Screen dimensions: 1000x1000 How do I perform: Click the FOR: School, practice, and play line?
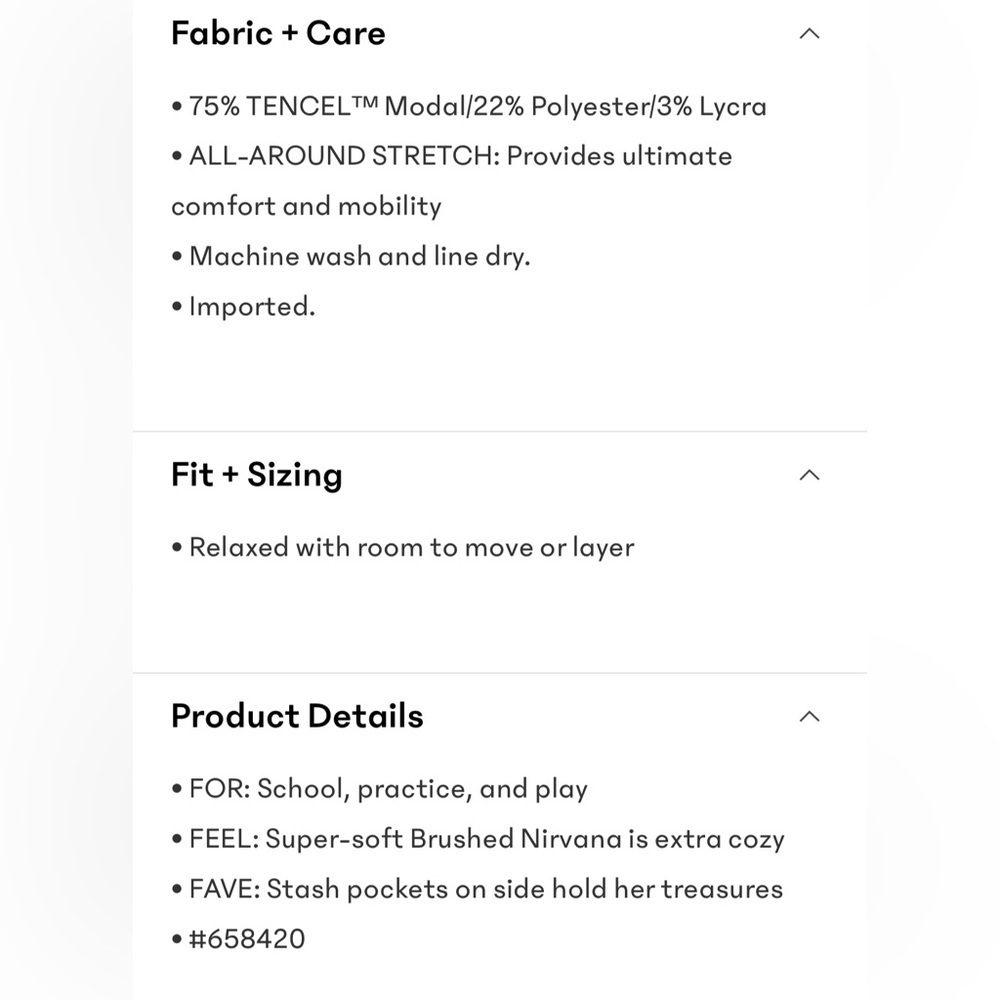(388, 790)
